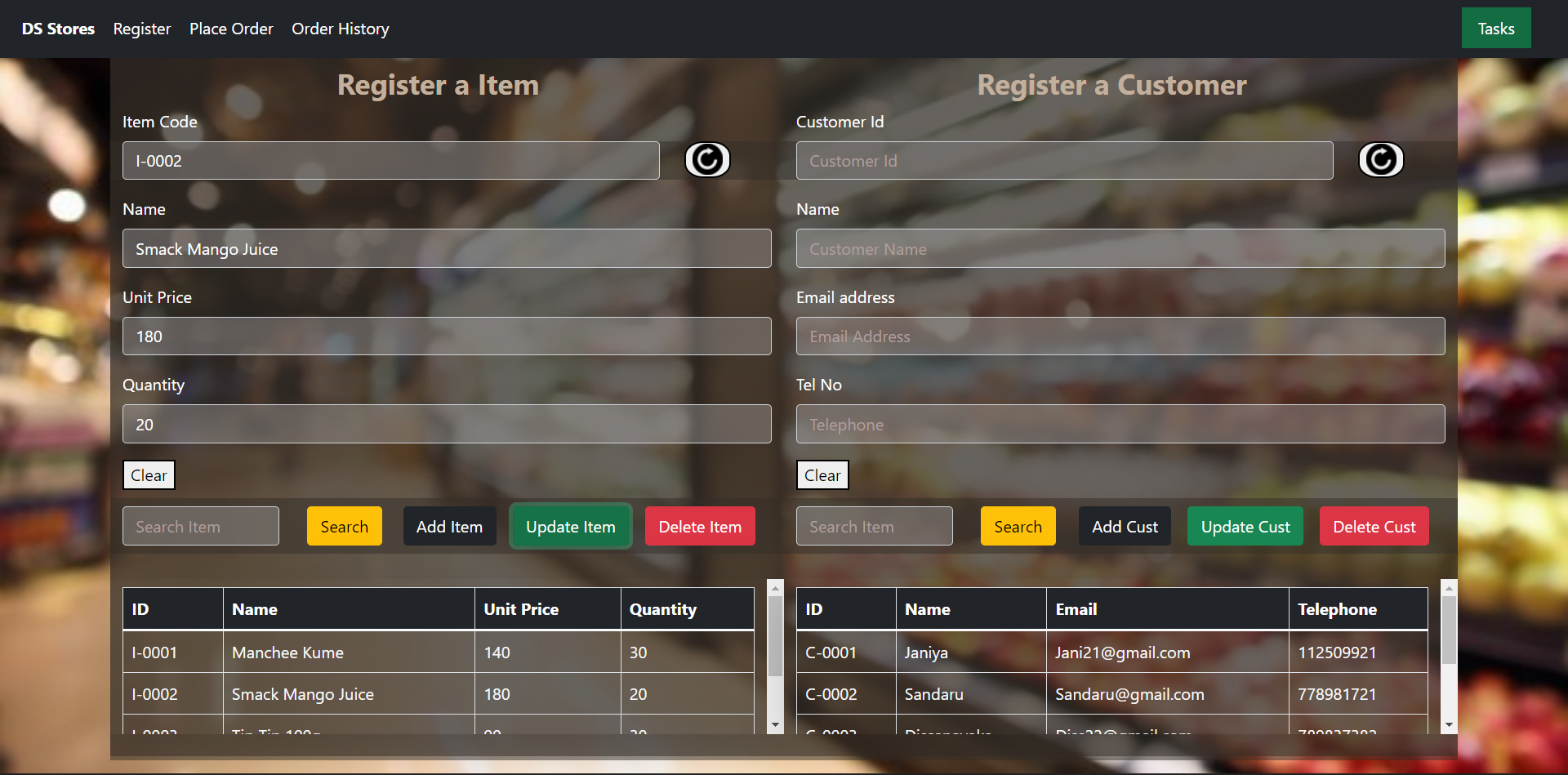
Task: Select customer row C-0001
Action: click(x=1112, y=652)
